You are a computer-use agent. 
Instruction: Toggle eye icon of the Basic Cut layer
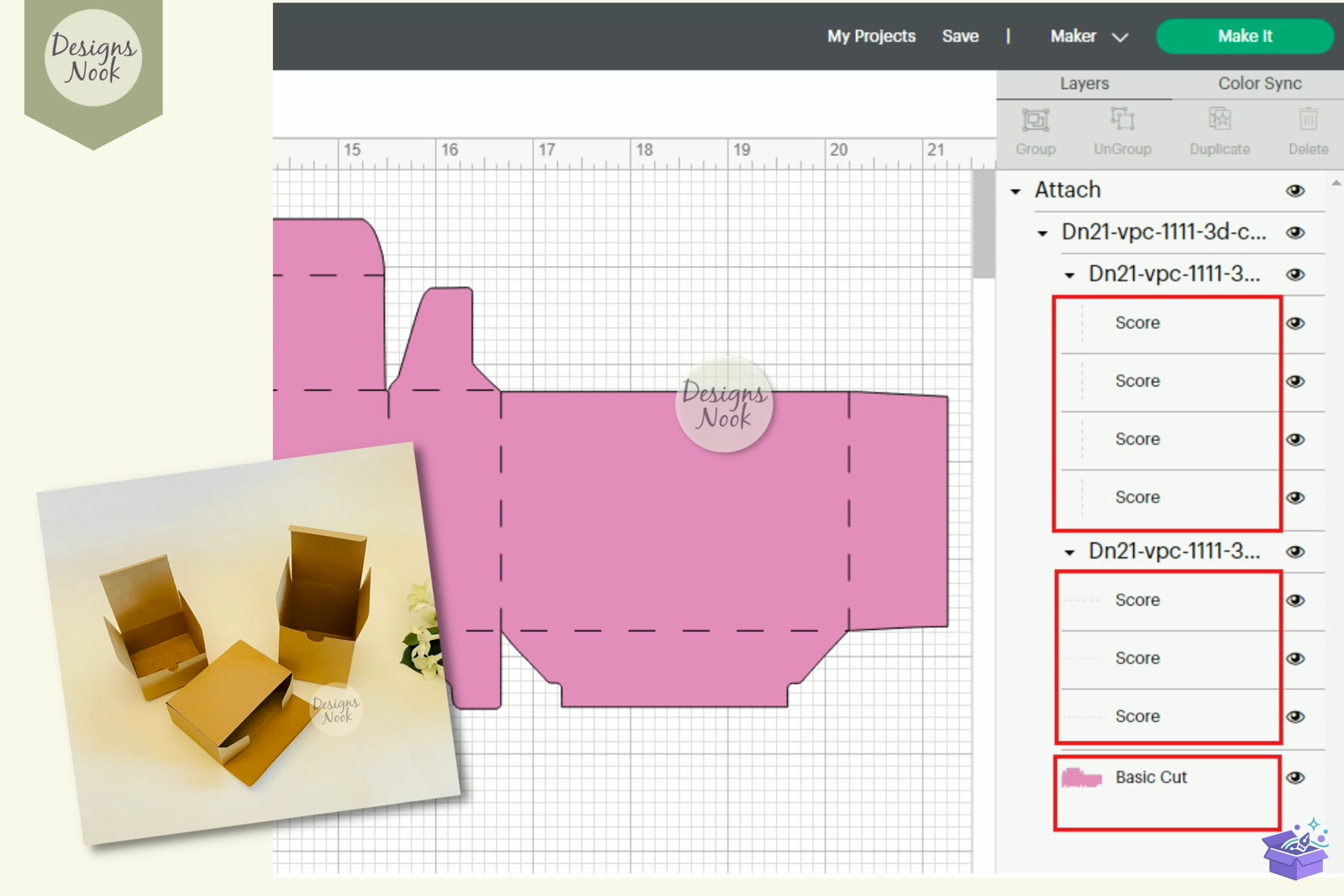(x=1295, y=778)
